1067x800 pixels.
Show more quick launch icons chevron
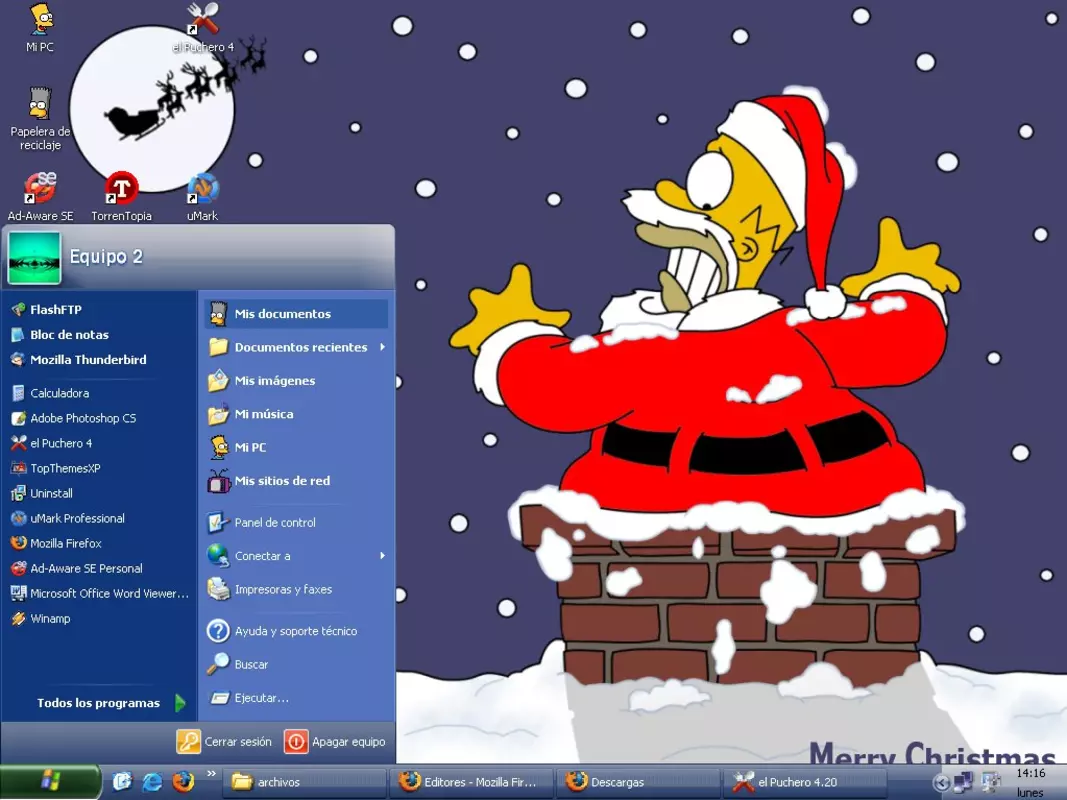point(211,773)
